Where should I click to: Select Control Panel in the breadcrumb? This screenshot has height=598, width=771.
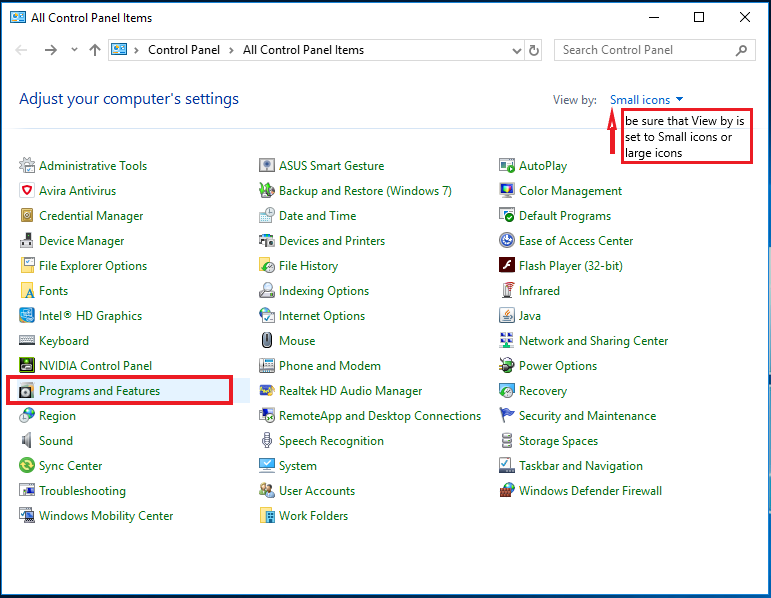(x=184, y=50)
